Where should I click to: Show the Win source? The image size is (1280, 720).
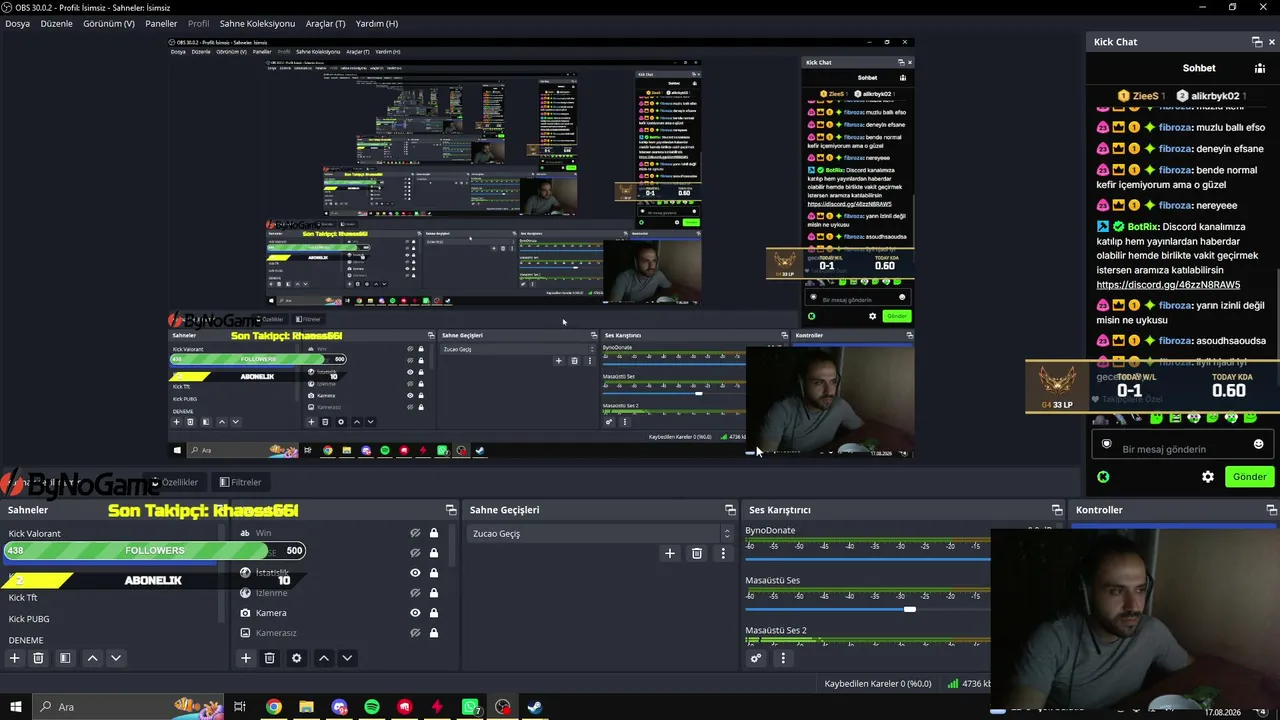click(x=415, y=533)
